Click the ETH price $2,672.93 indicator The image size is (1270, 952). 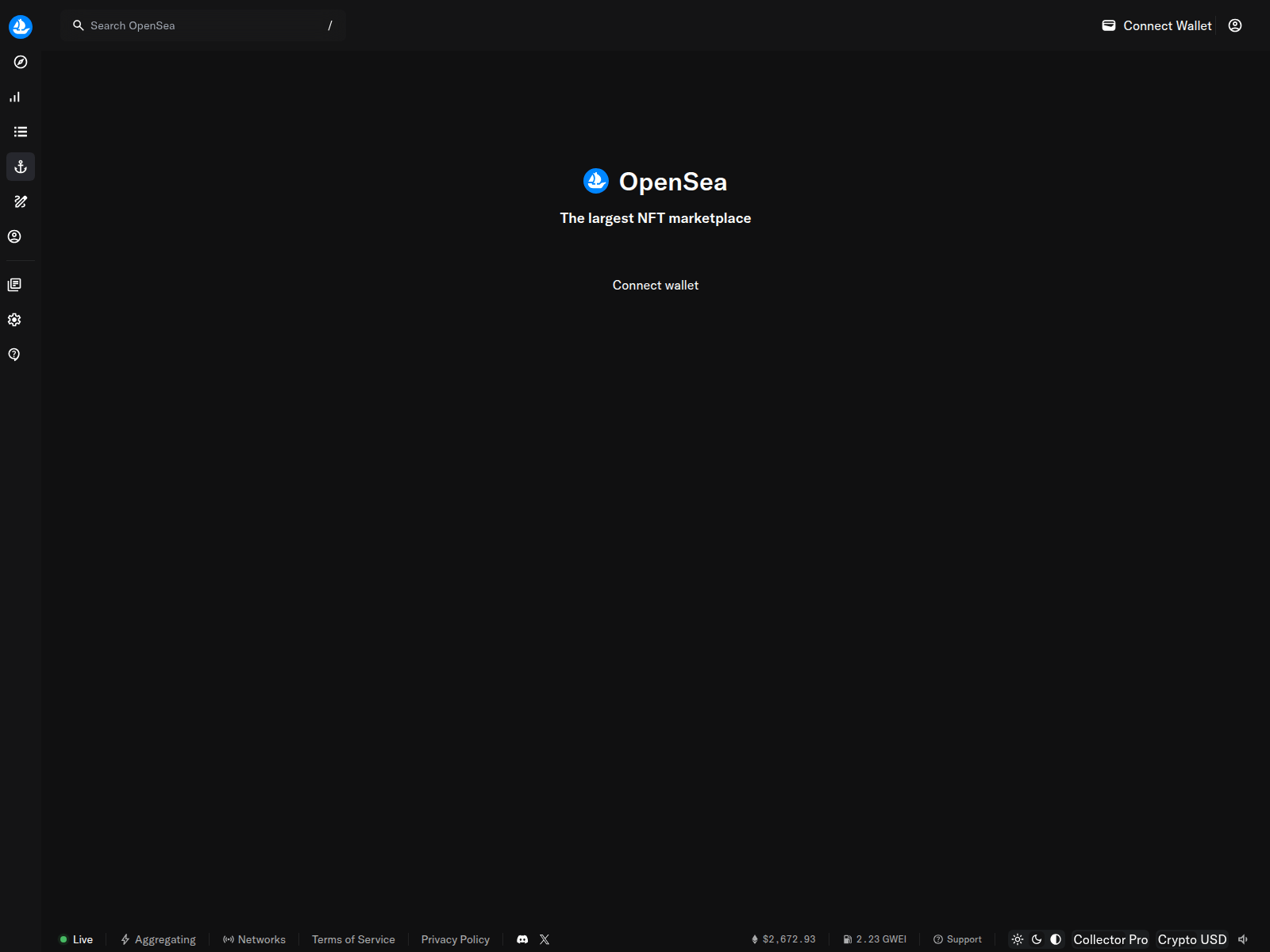pos(783,939)
